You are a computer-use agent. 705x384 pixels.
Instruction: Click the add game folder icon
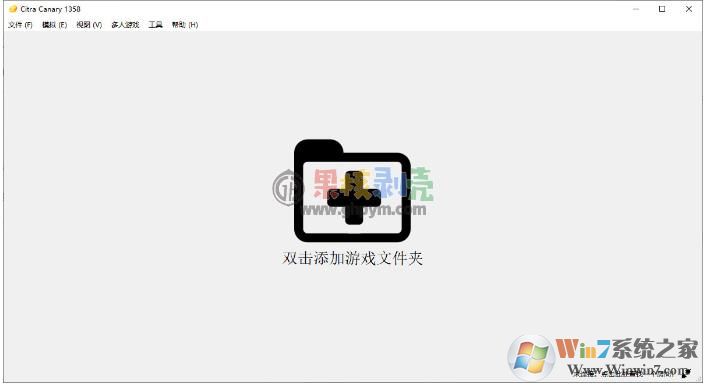pyautogui.click(x=352, y=191)
